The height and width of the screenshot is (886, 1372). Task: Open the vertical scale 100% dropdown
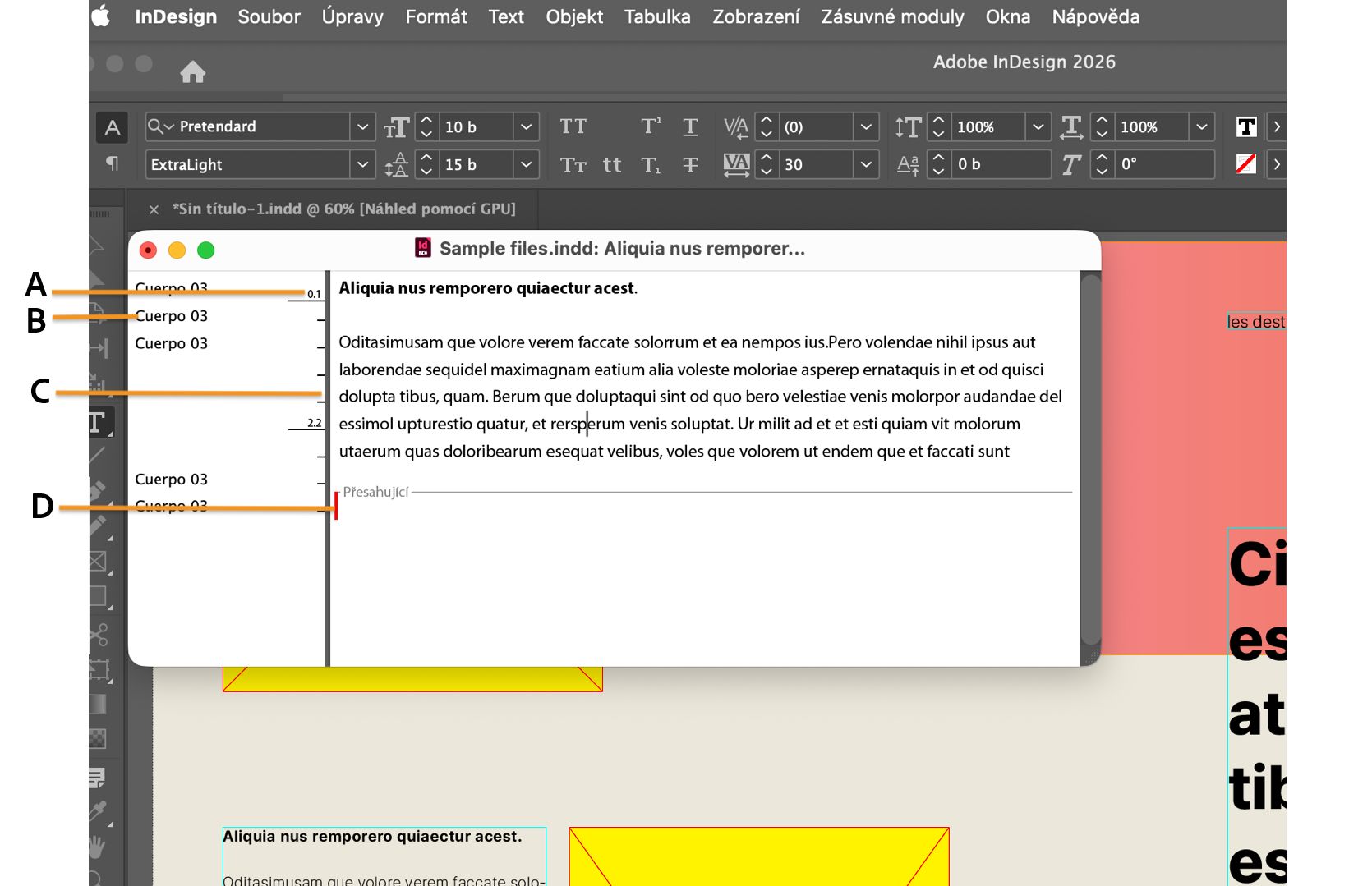click(1038, 127)
